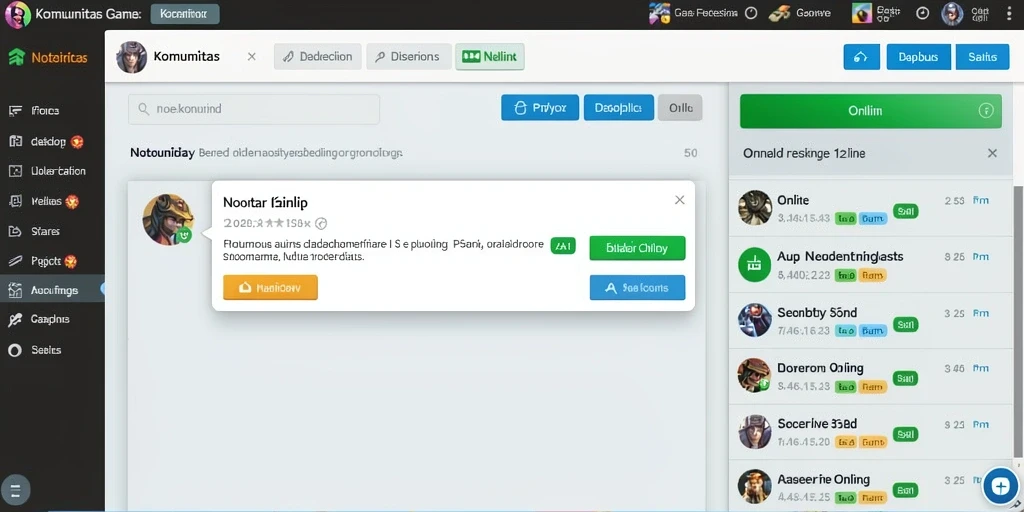Screen dimensions: 1024x512
Task: Open Stares in the left sidebar
Action: point(34,231)
